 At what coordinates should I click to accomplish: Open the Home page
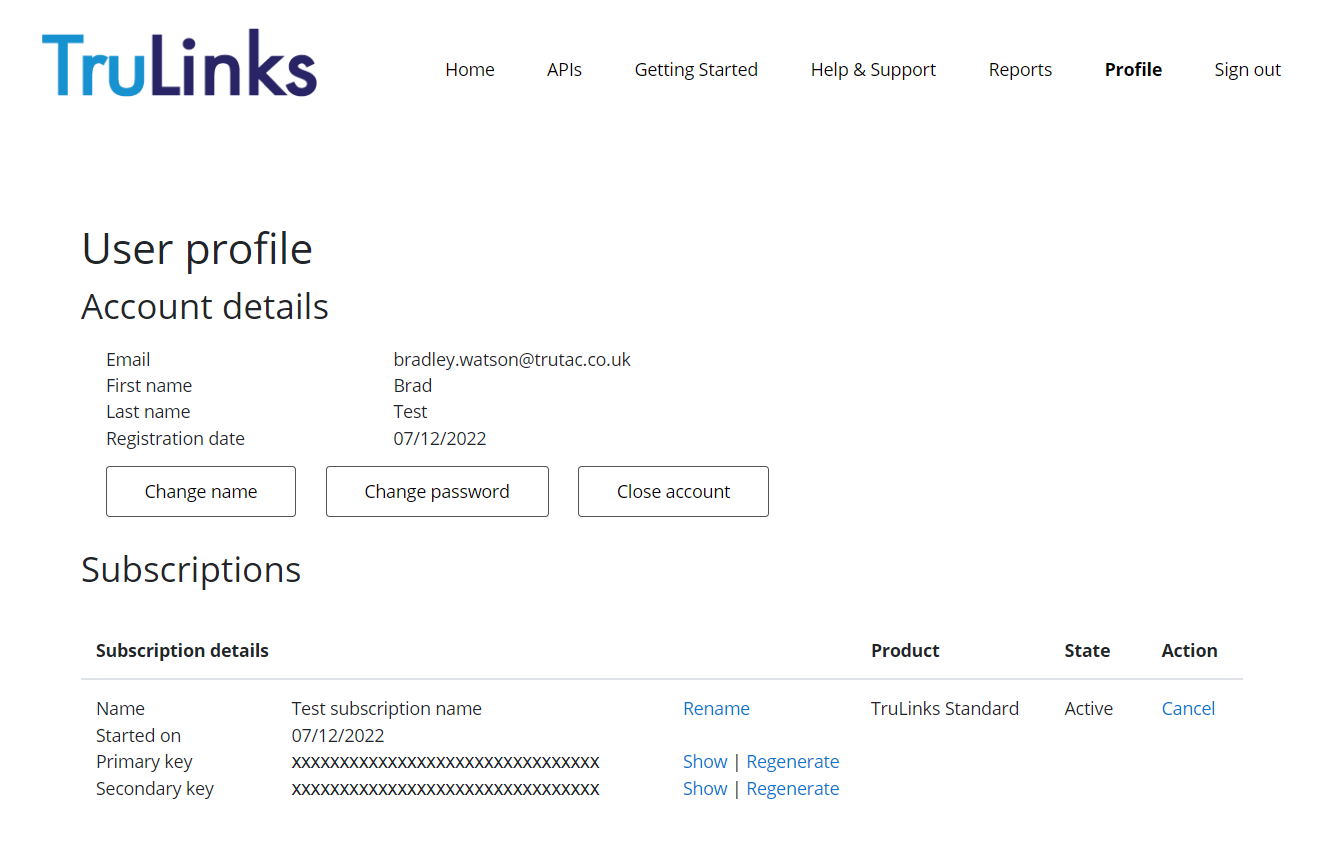point(470,70)
